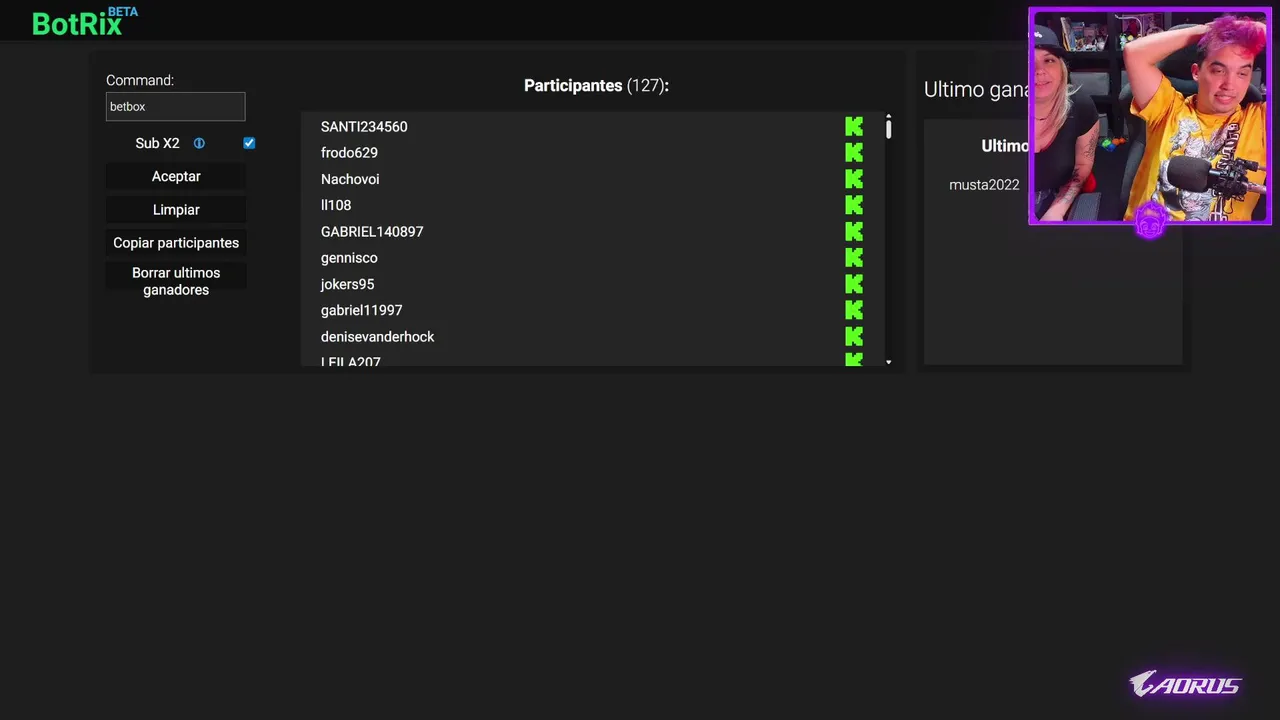Open the Sub X2 info icon
This screenshot has height=720, width=1280.
click(x=199, y=143)
